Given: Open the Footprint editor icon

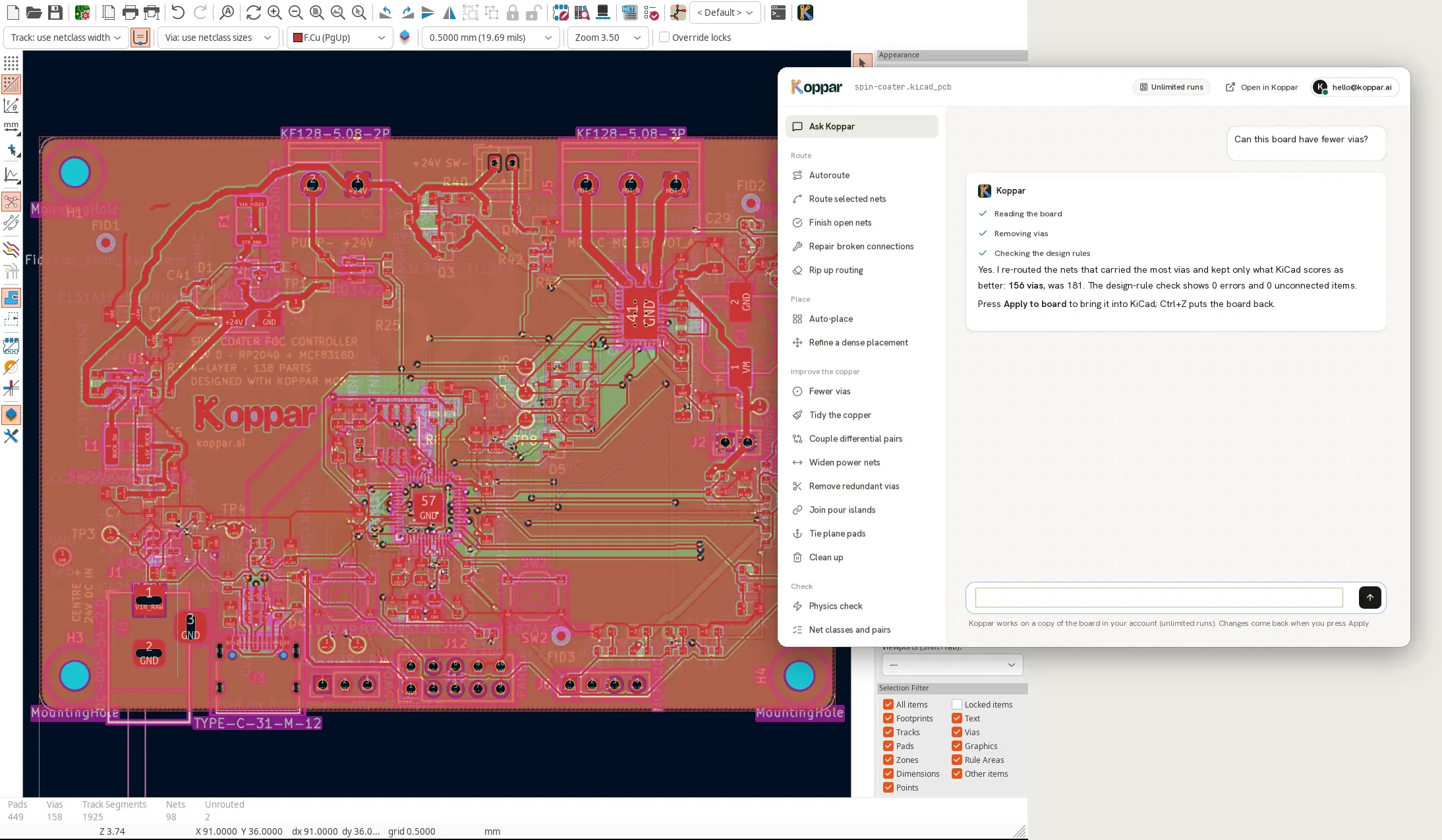Looking at the screenshot, I should click(x=561, y=13).
